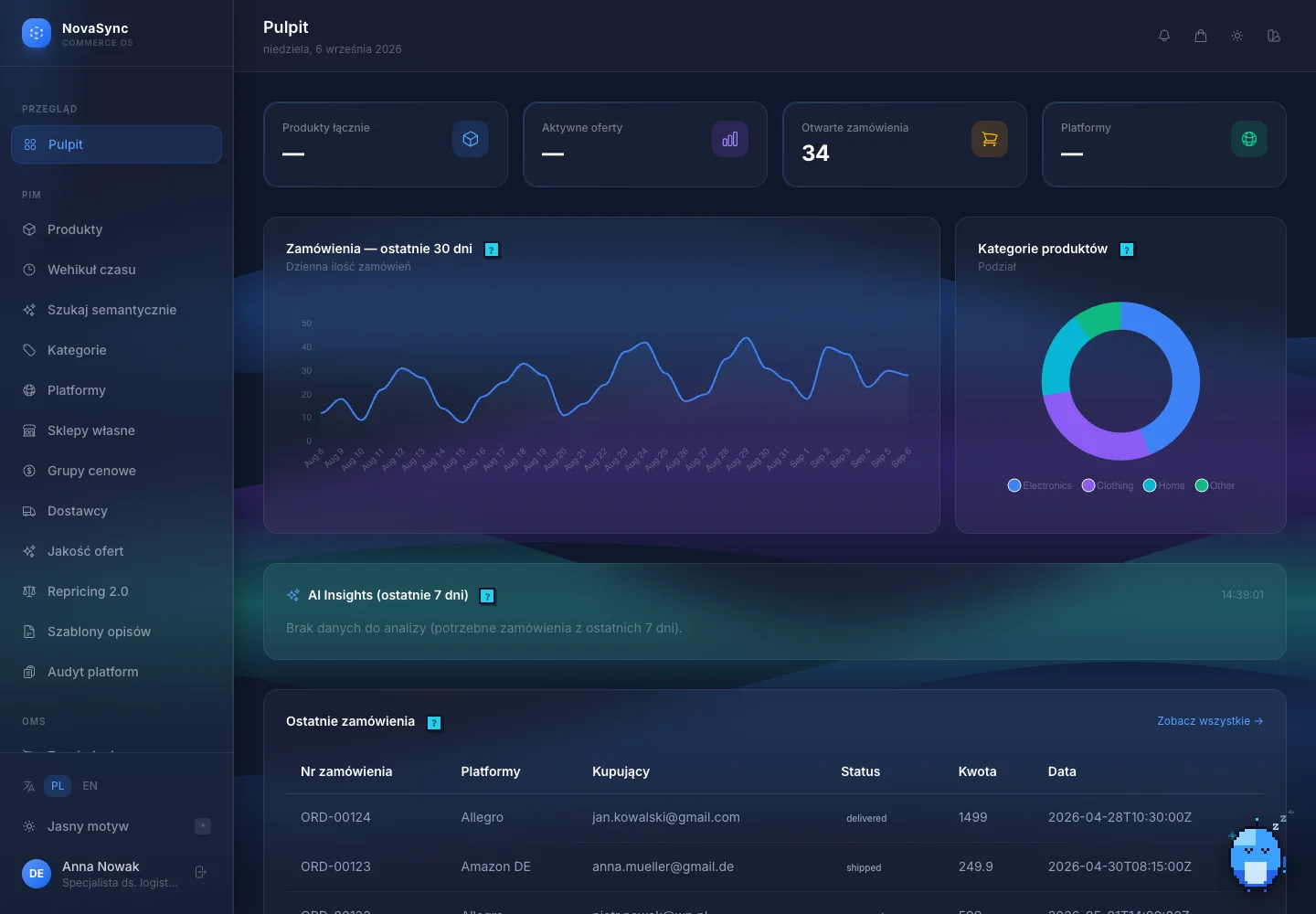Switch language to PL
The height and width of the screenshot is (914, 1316).
[58, 786]
